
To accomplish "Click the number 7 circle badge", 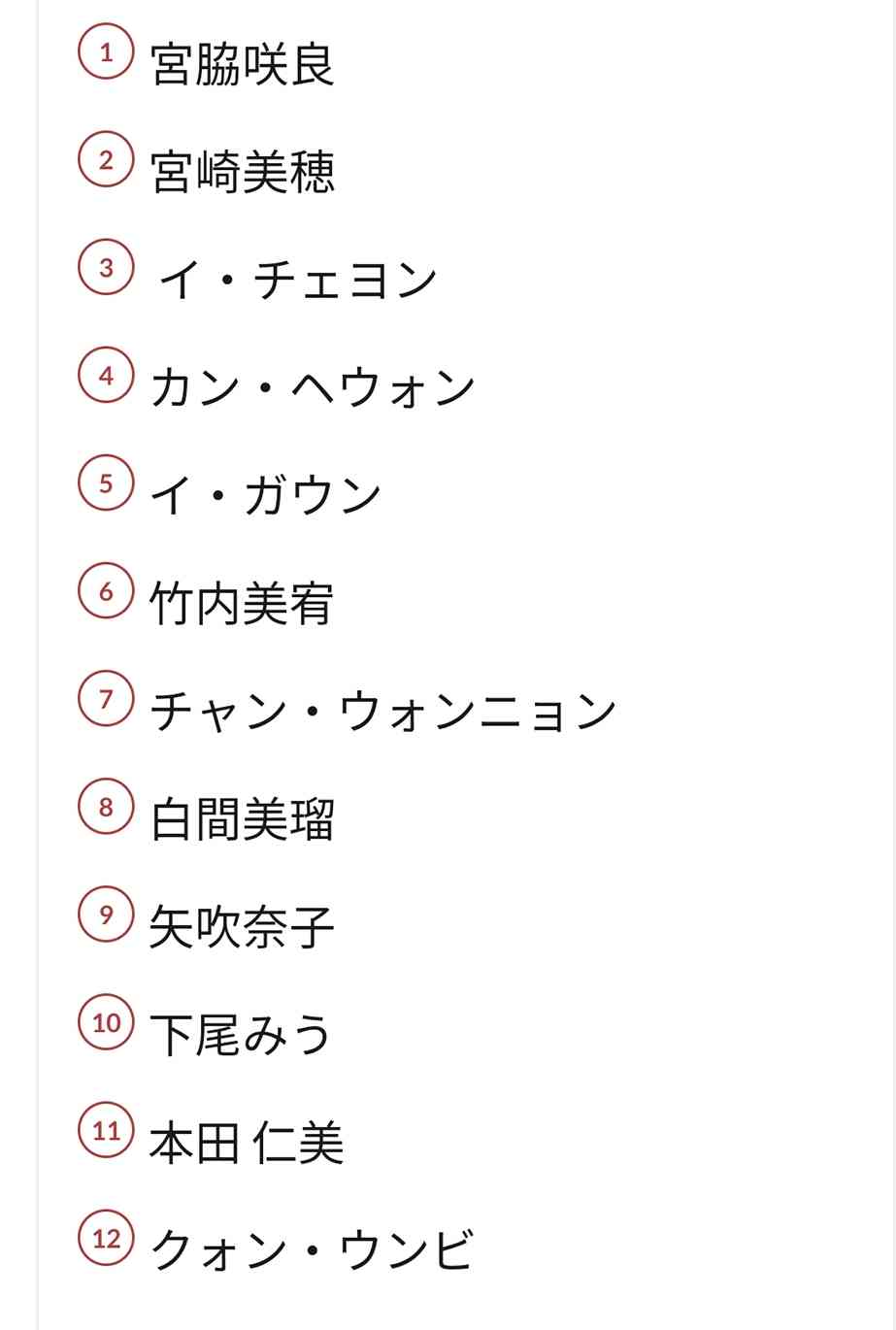I will pos(106,699).
